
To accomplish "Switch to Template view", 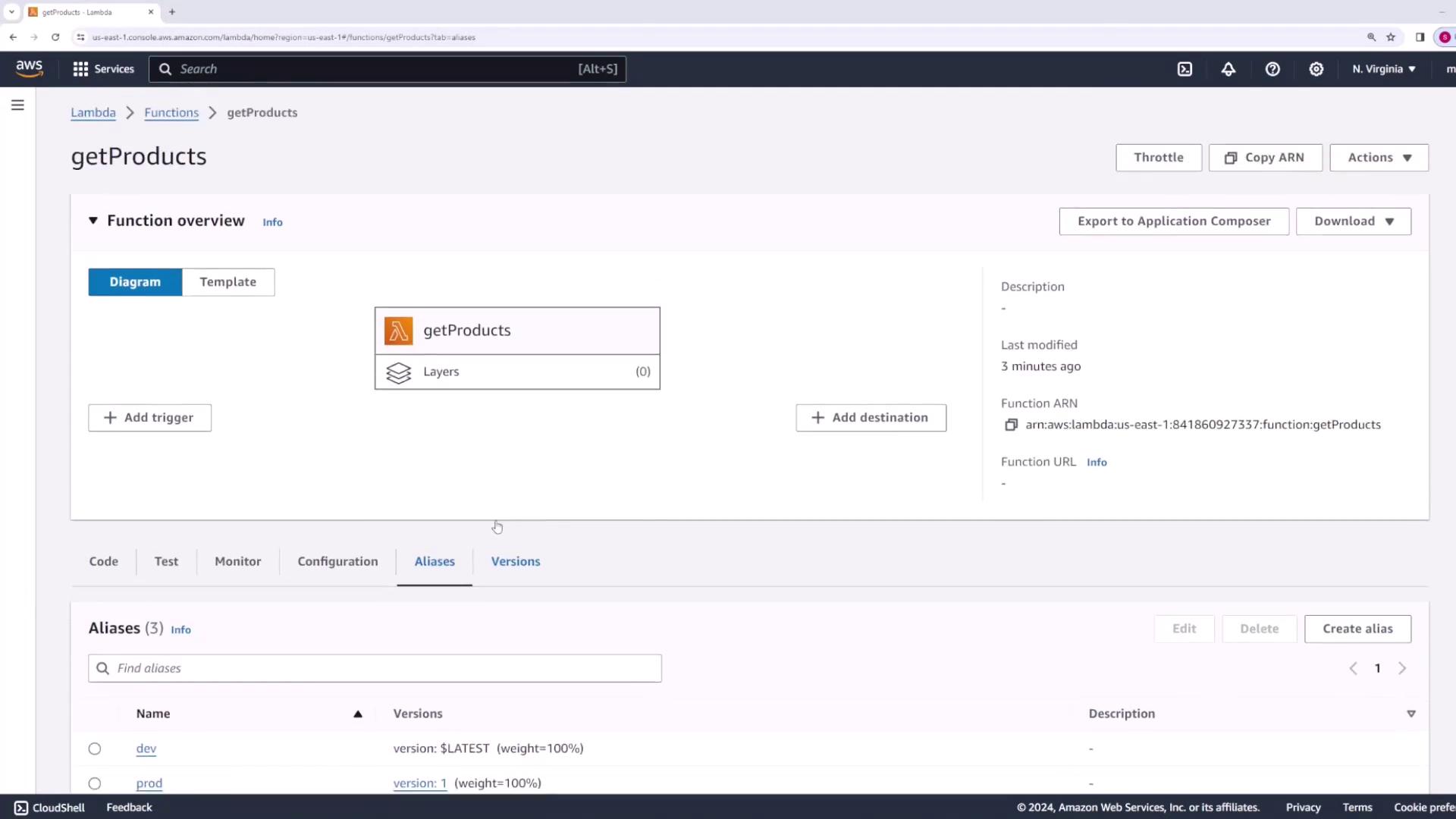I will (228, 282).
